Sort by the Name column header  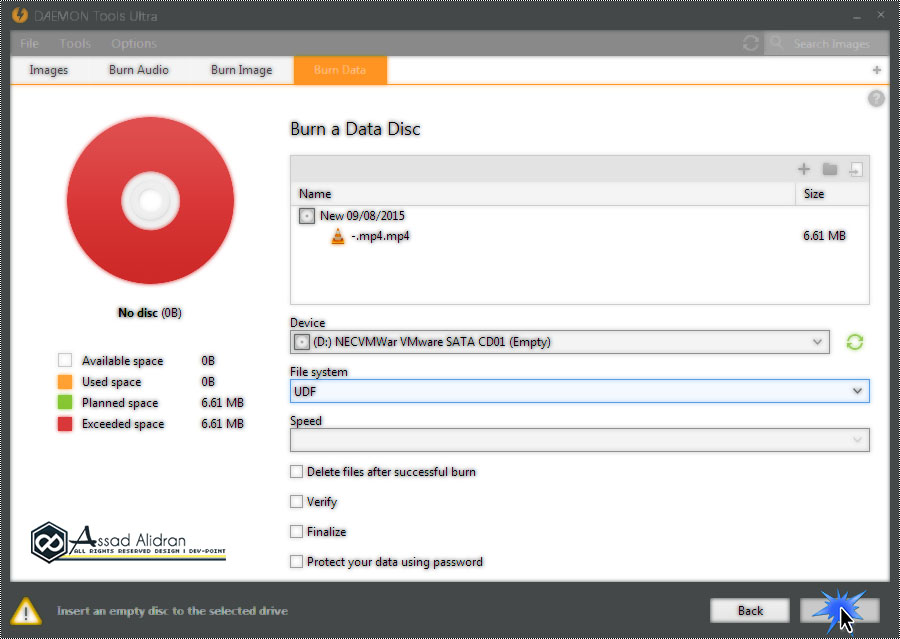(x=543, y=194)
